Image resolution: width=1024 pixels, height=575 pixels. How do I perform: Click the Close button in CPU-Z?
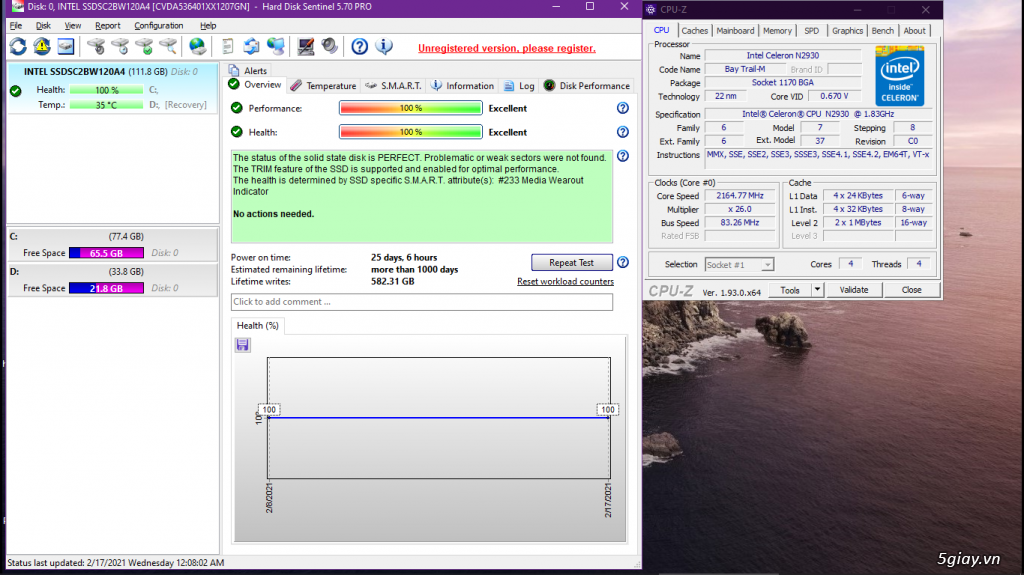point(912,289)
